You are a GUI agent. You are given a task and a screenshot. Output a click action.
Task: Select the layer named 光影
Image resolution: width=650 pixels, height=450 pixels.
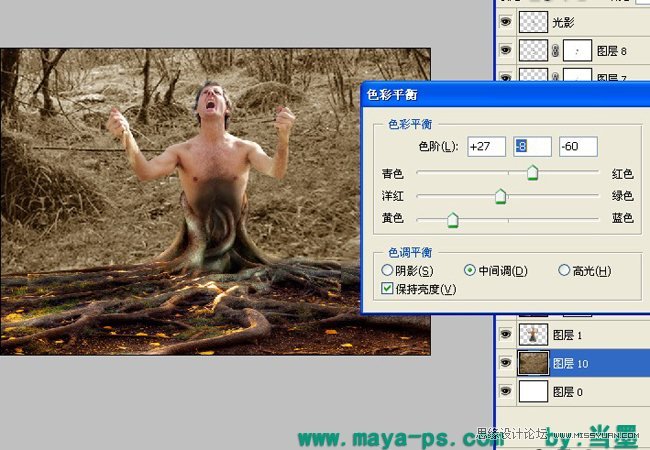click(x=563, y=22)
